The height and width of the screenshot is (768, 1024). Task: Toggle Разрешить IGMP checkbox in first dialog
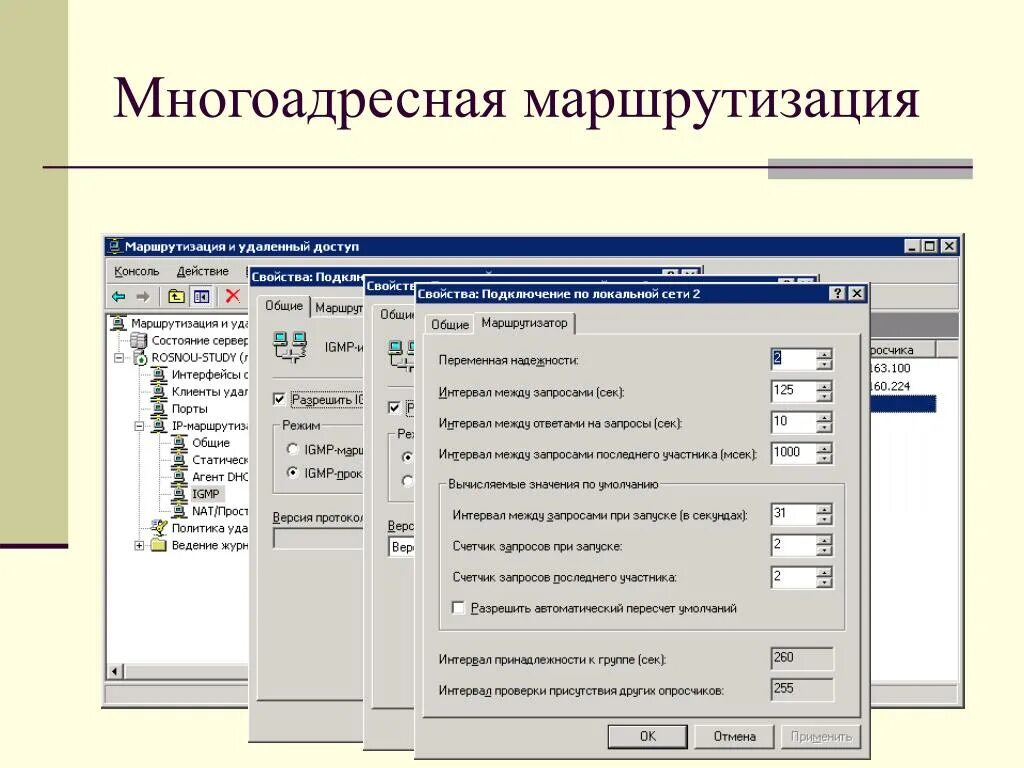click(280, 399)
